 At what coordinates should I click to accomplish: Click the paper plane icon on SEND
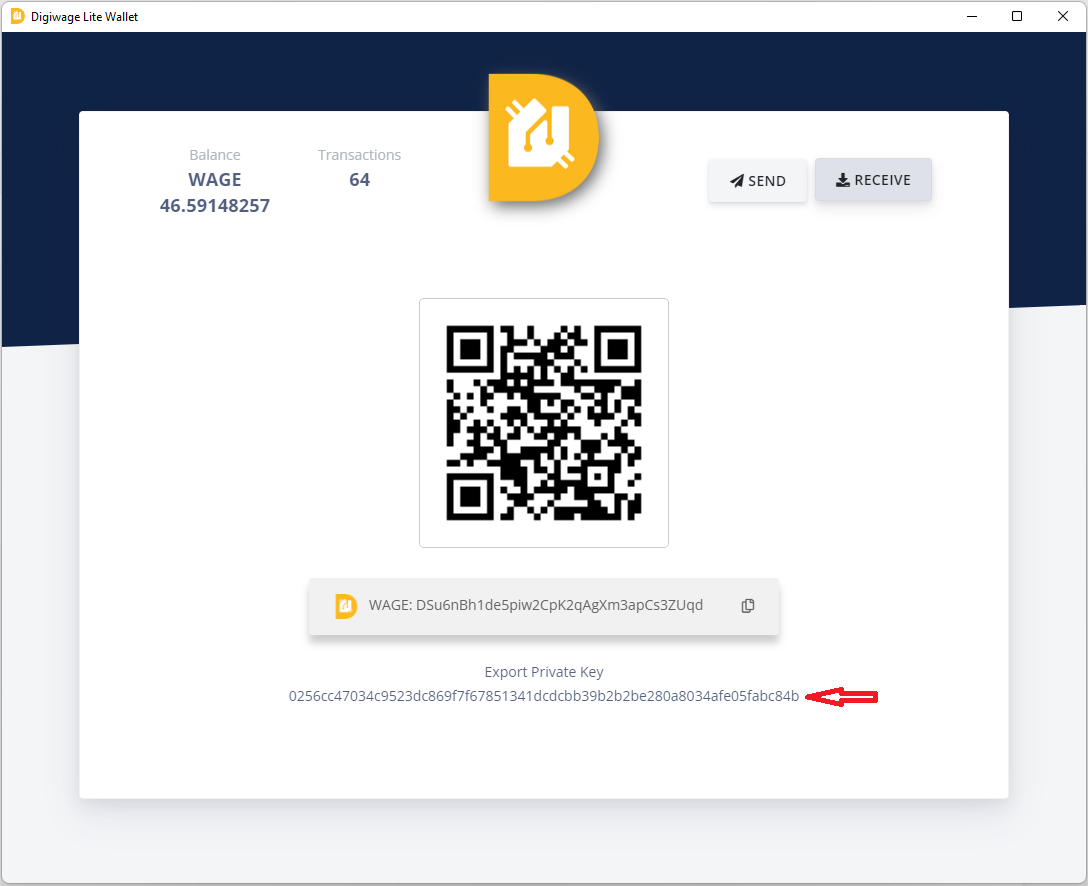pos(737,181)
